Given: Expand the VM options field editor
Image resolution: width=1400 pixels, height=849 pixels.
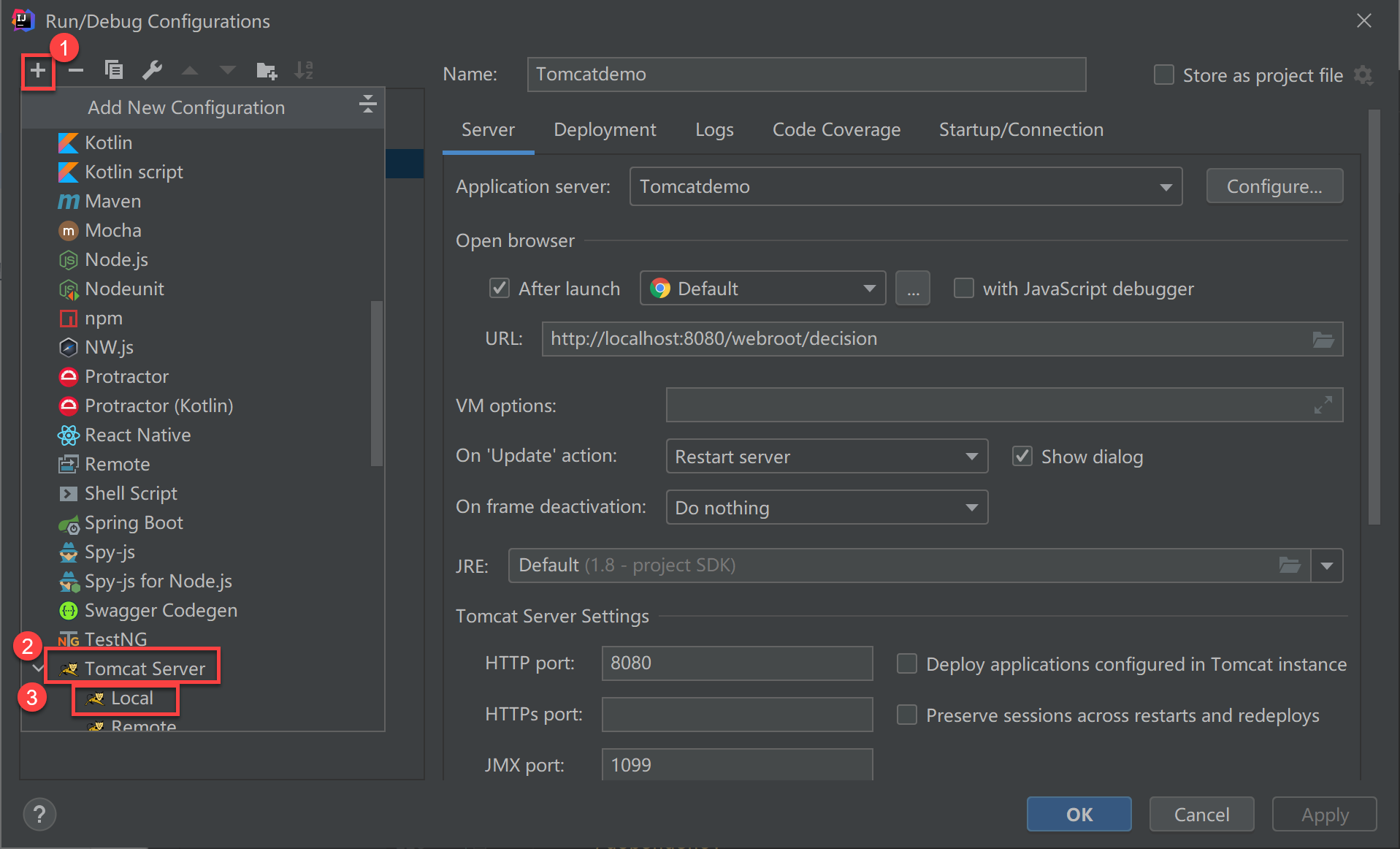Looking at the screenshot, I should 1323,405.
